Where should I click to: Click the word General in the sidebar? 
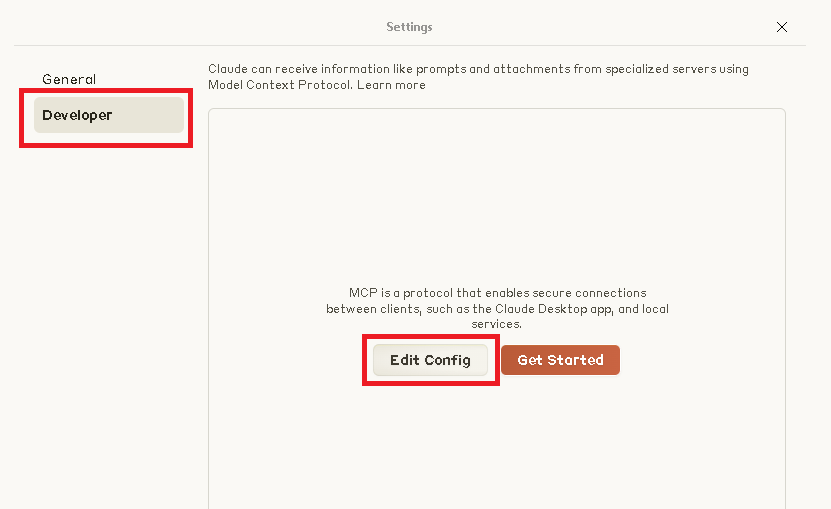click(x=69, y=79)
